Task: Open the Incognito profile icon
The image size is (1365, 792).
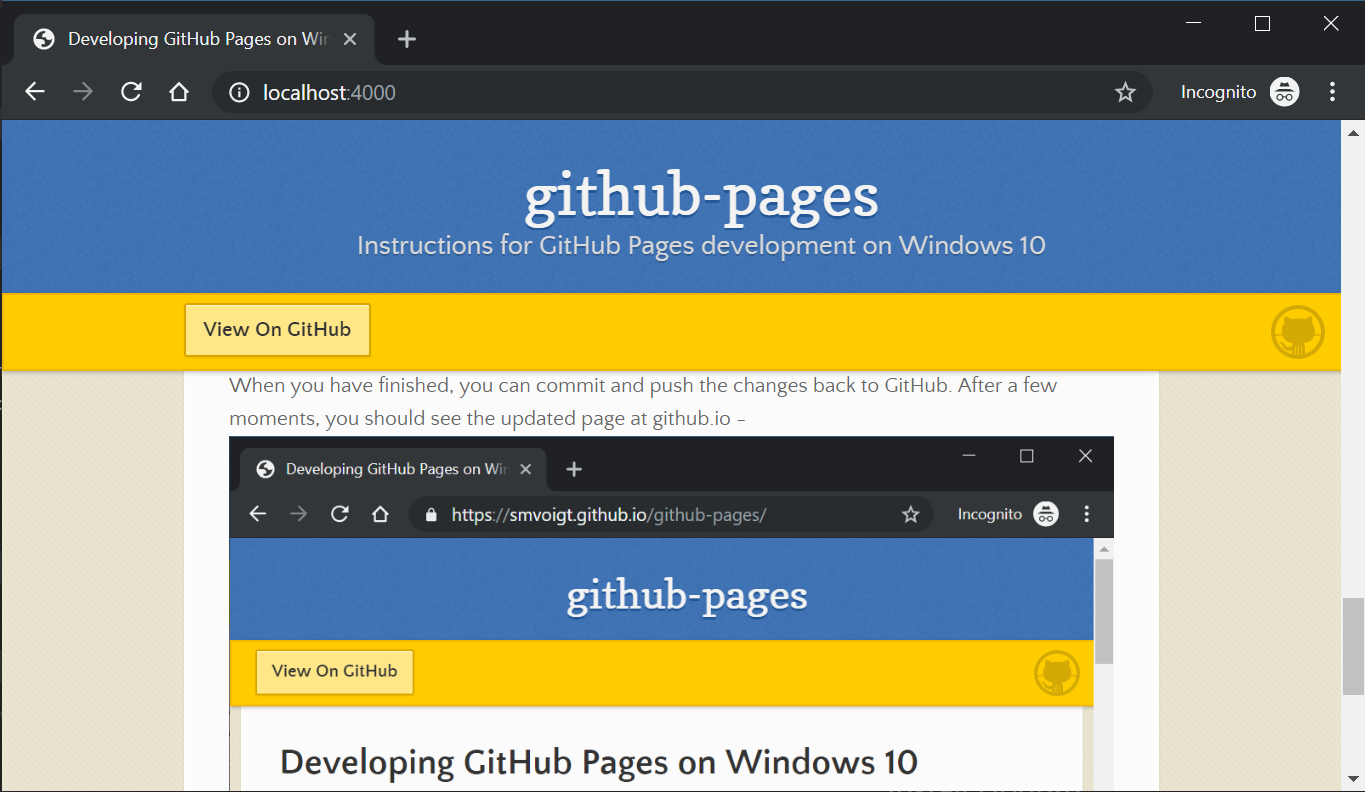Action: [1284, 92]
